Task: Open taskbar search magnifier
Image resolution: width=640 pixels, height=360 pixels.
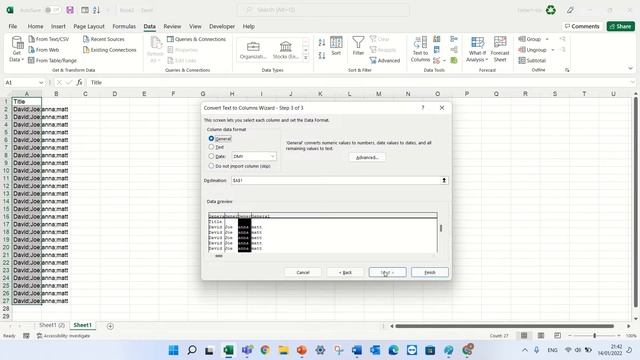Action: pos(192,350)
